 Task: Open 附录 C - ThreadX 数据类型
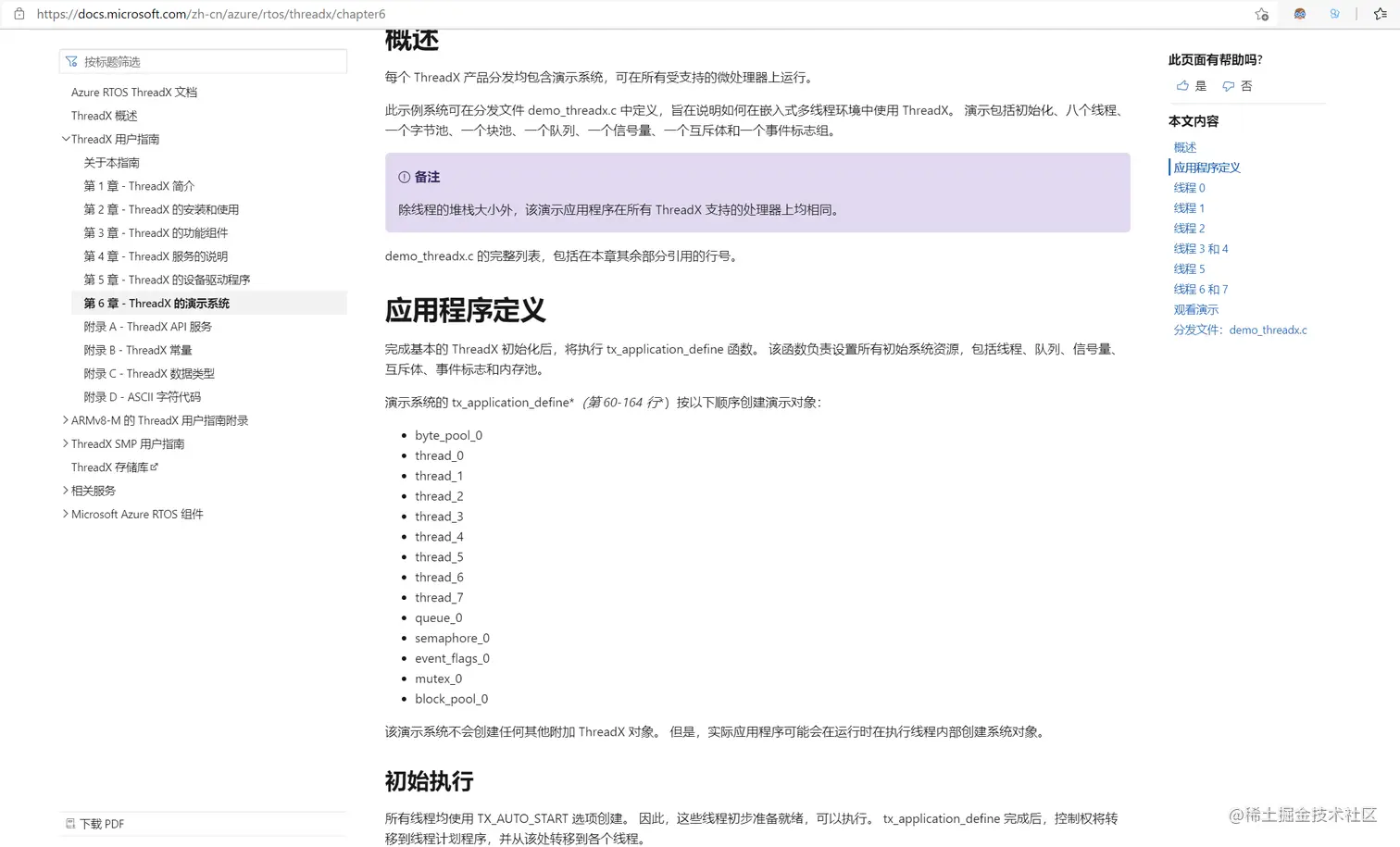click(x=149, y=373)
